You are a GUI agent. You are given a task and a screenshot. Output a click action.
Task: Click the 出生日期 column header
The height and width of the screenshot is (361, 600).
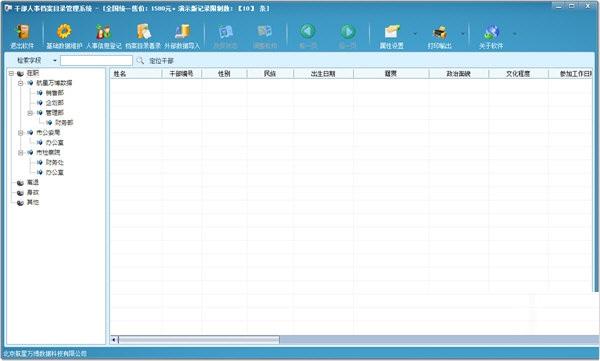pyautogui.click(x=323, y=74)
